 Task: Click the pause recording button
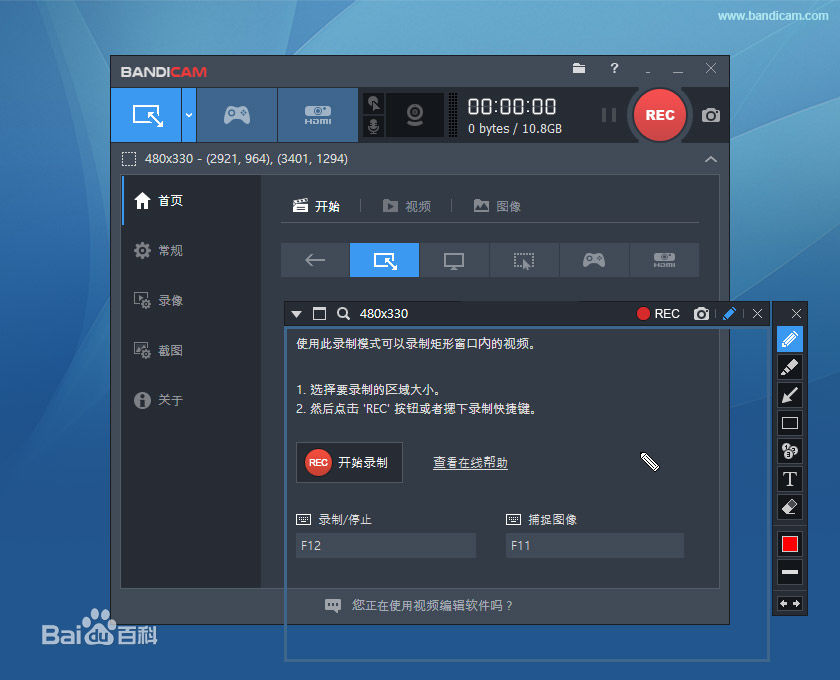(x=609, y=115)
